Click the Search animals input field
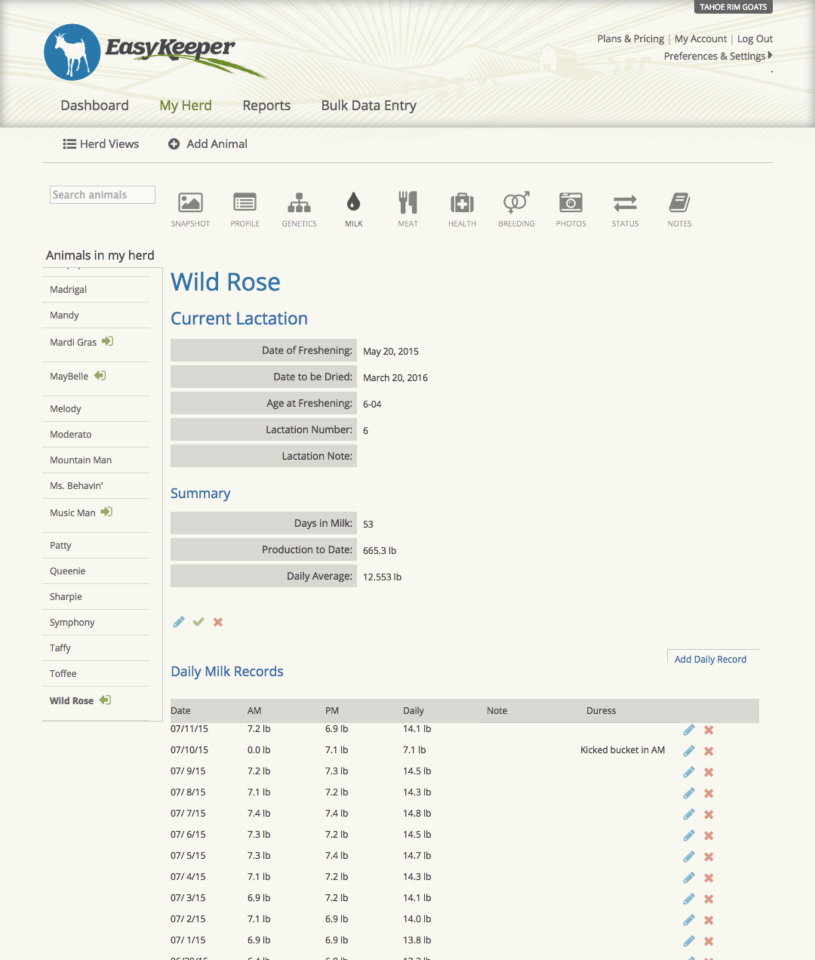 coord(102,194)
